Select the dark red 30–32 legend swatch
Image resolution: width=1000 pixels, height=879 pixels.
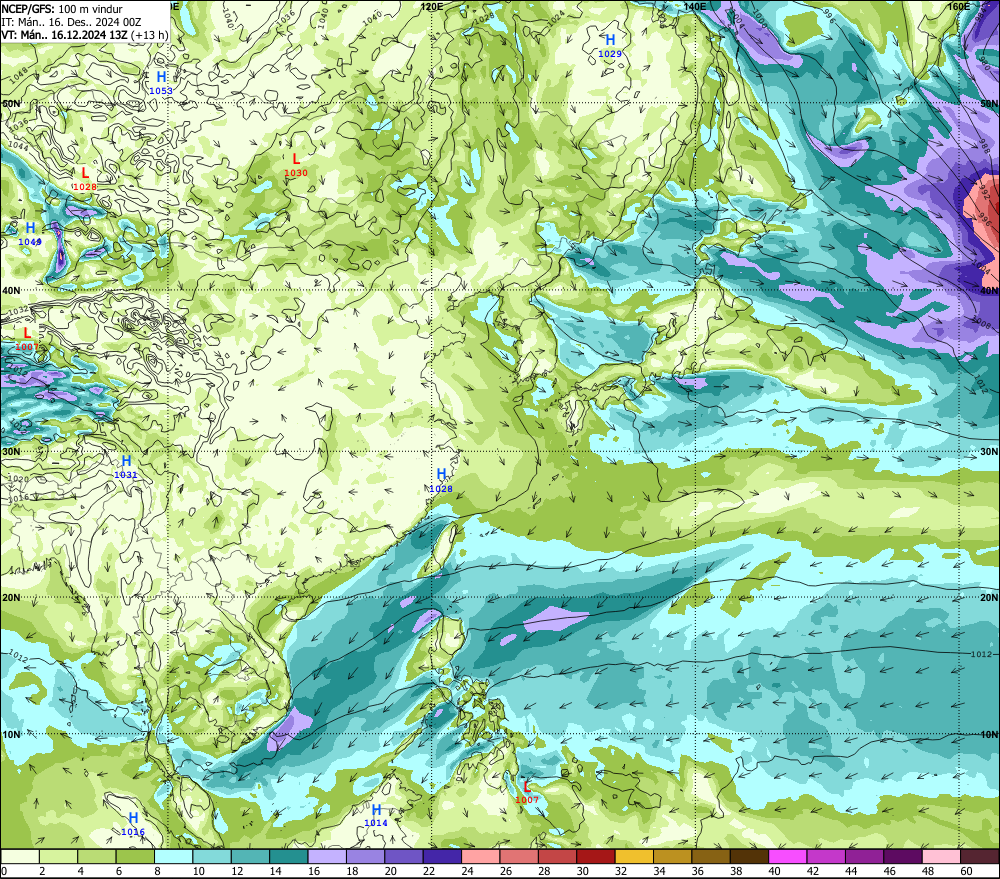pos(596,857)
